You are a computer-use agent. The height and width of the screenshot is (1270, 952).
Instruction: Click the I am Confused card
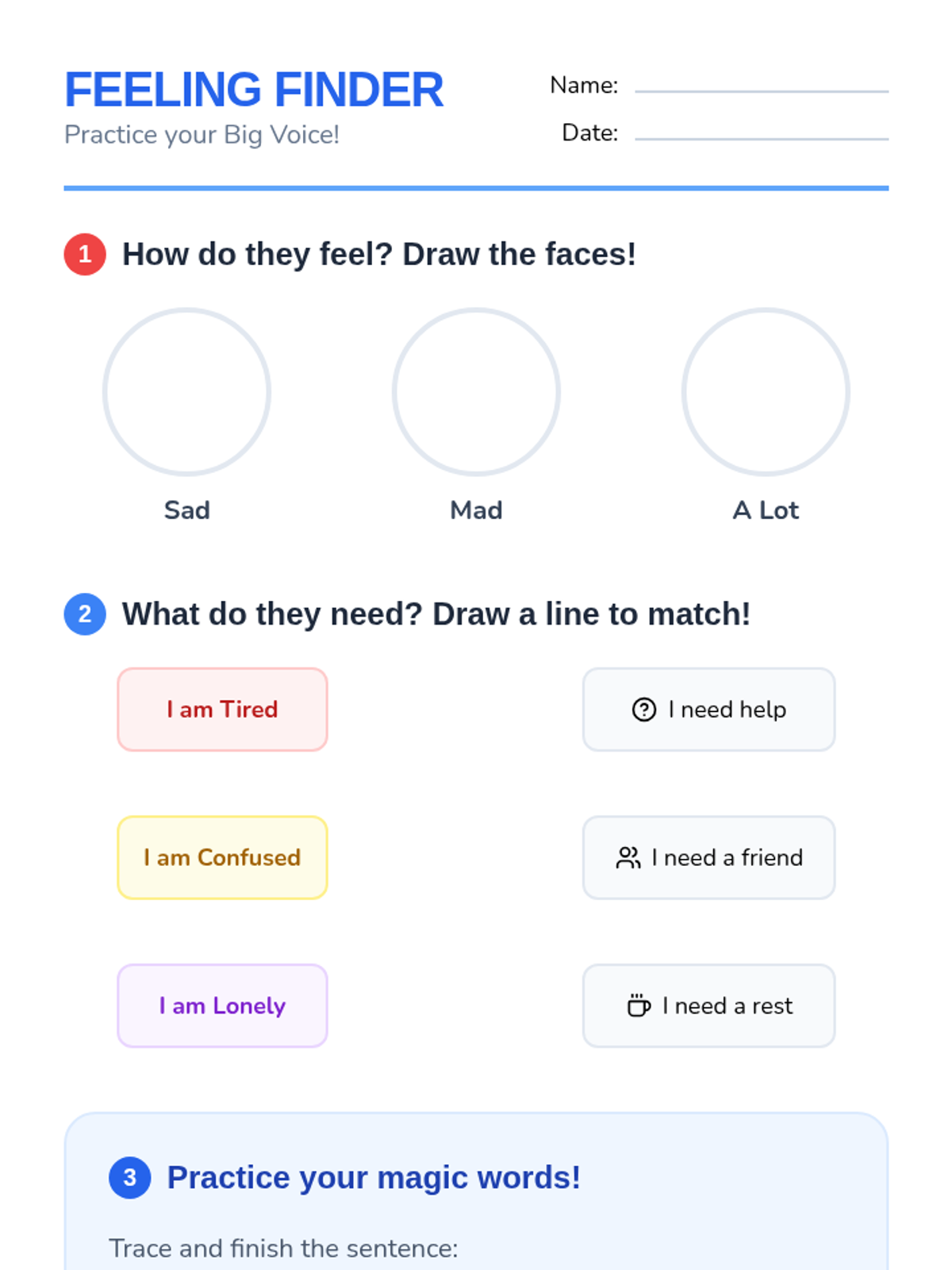click(222, 858)
